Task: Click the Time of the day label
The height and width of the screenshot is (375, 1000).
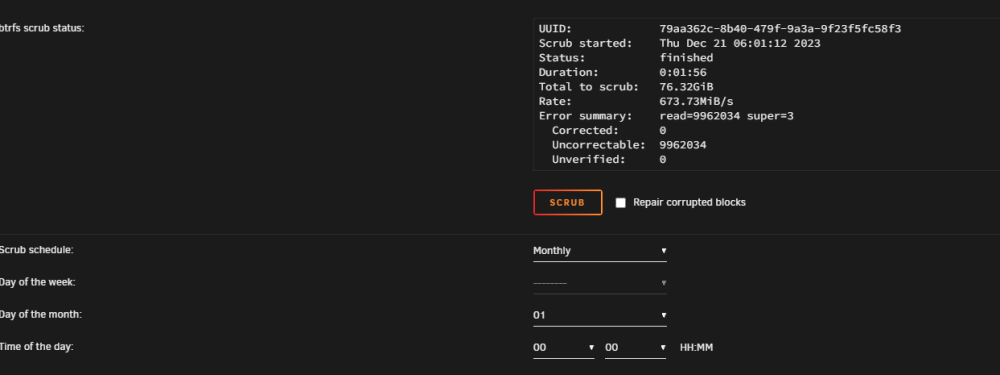Action: point(36,347)
